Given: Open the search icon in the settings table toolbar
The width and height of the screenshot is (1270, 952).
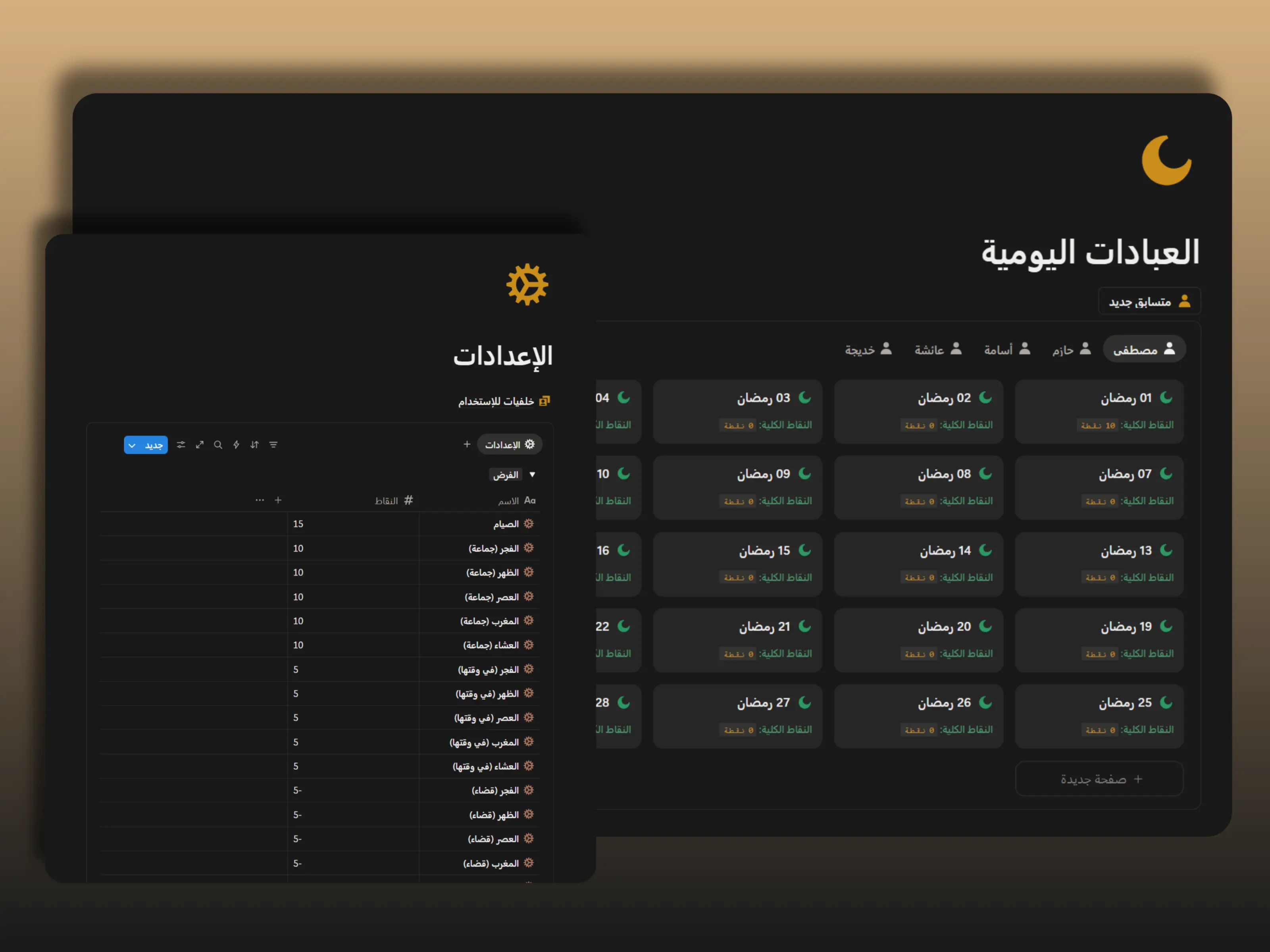Looking at the screenshot, I should point(218,444).
